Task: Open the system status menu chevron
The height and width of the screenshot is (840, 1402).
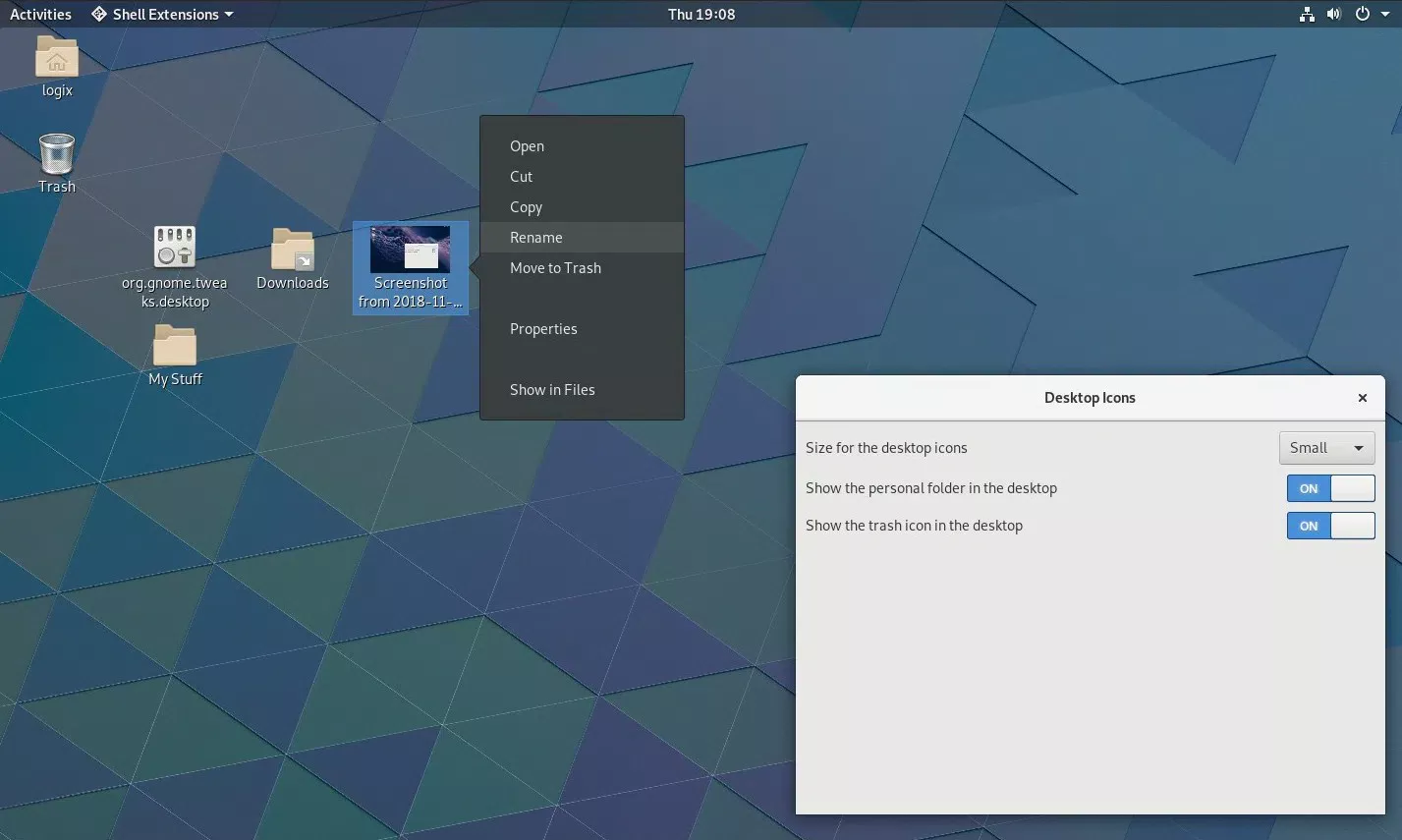Action: pyautogui.click(x=1386, y=14)
